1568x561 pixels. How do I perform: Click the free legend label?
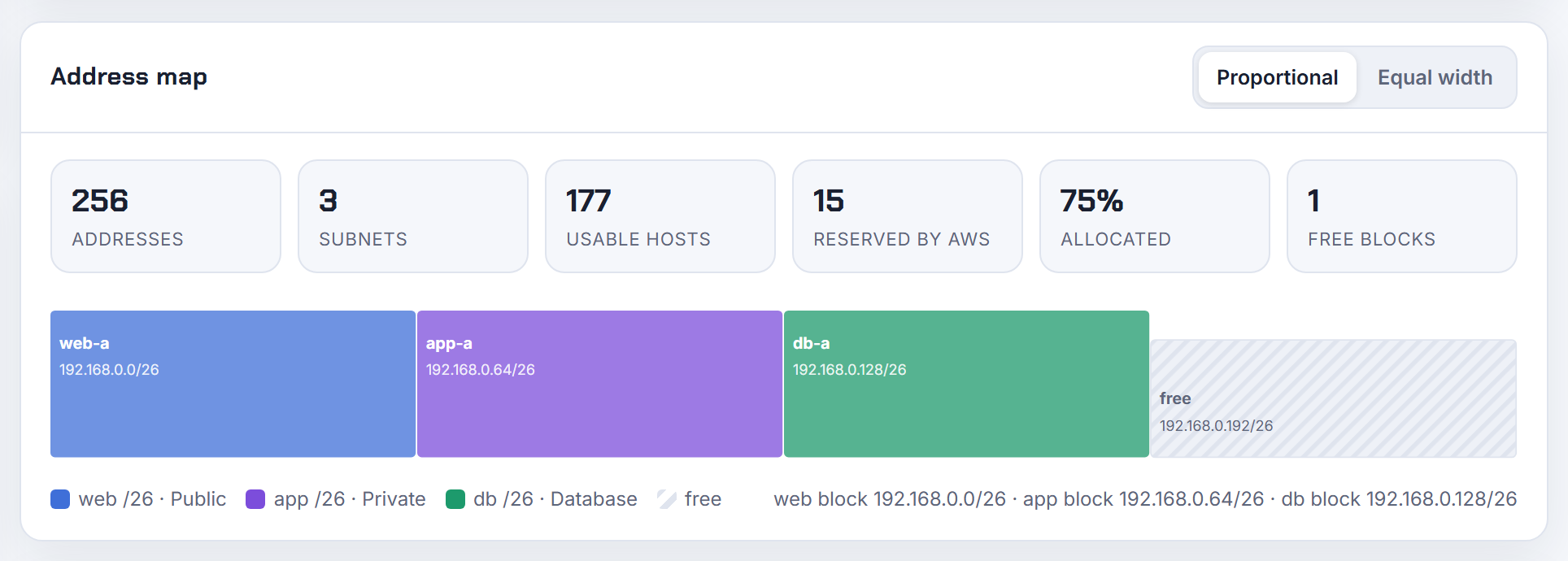pos(703,499)
